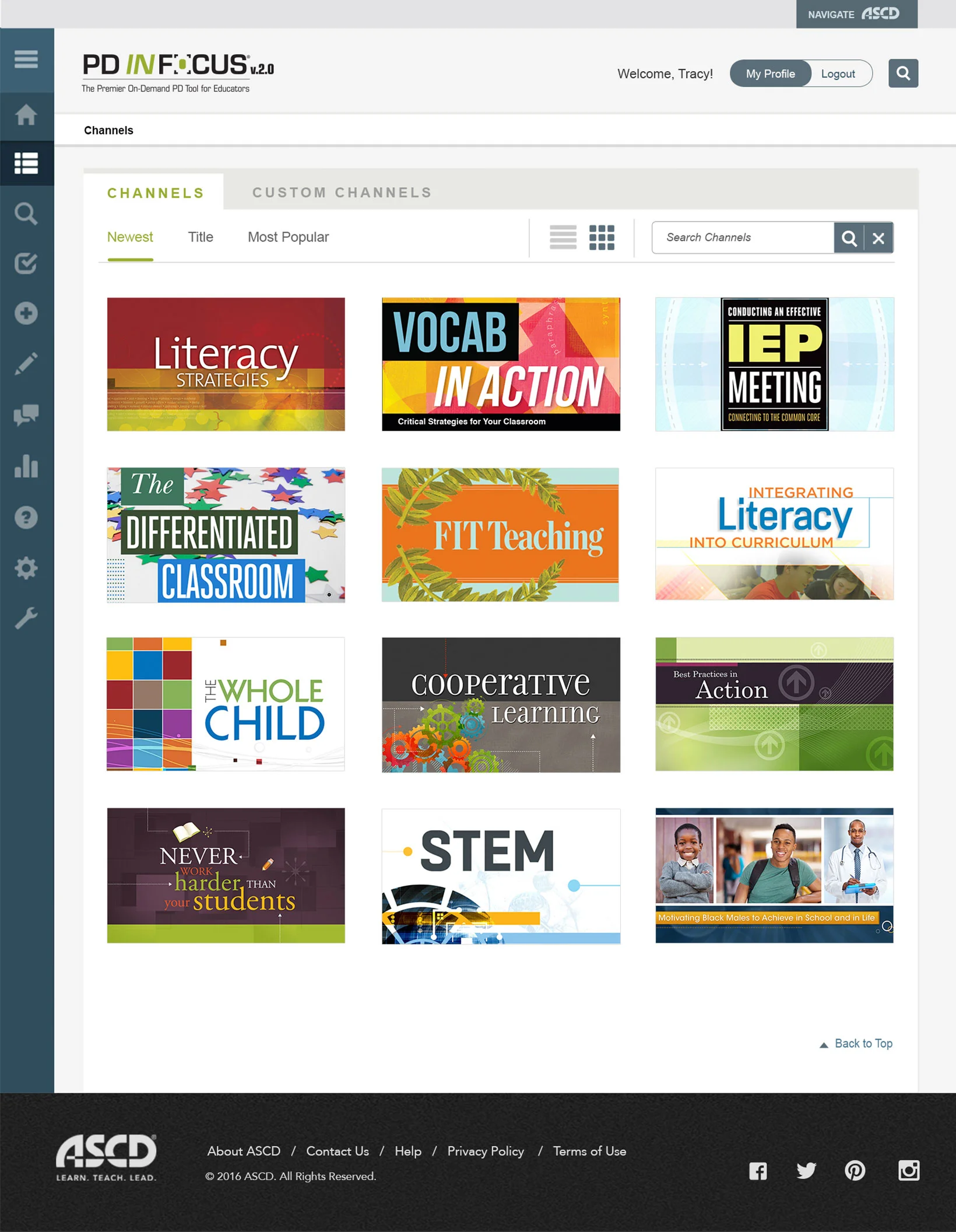Viewport: 956px width, 1232px height.
Task: Switch to grid view layout icon
Action: pos(602,237)
